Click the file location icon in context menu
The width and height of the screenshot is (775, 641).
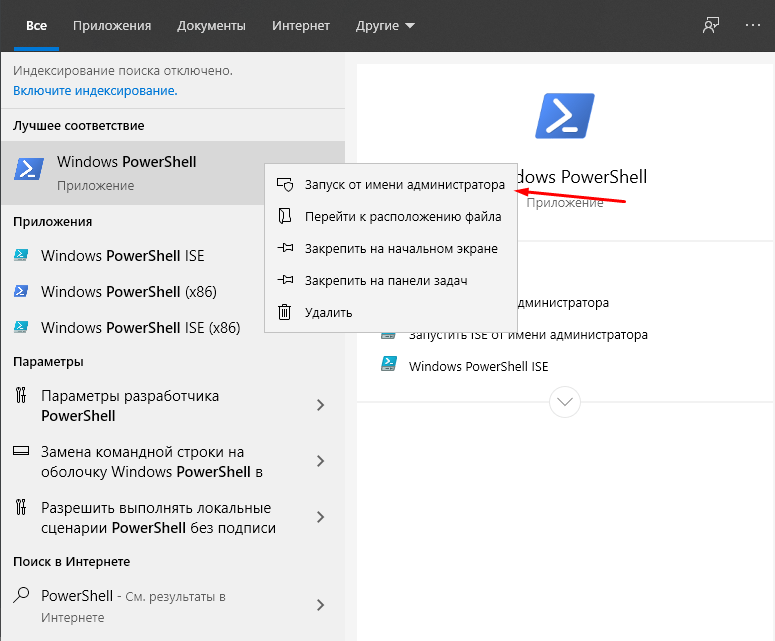[x=285, y=216]
